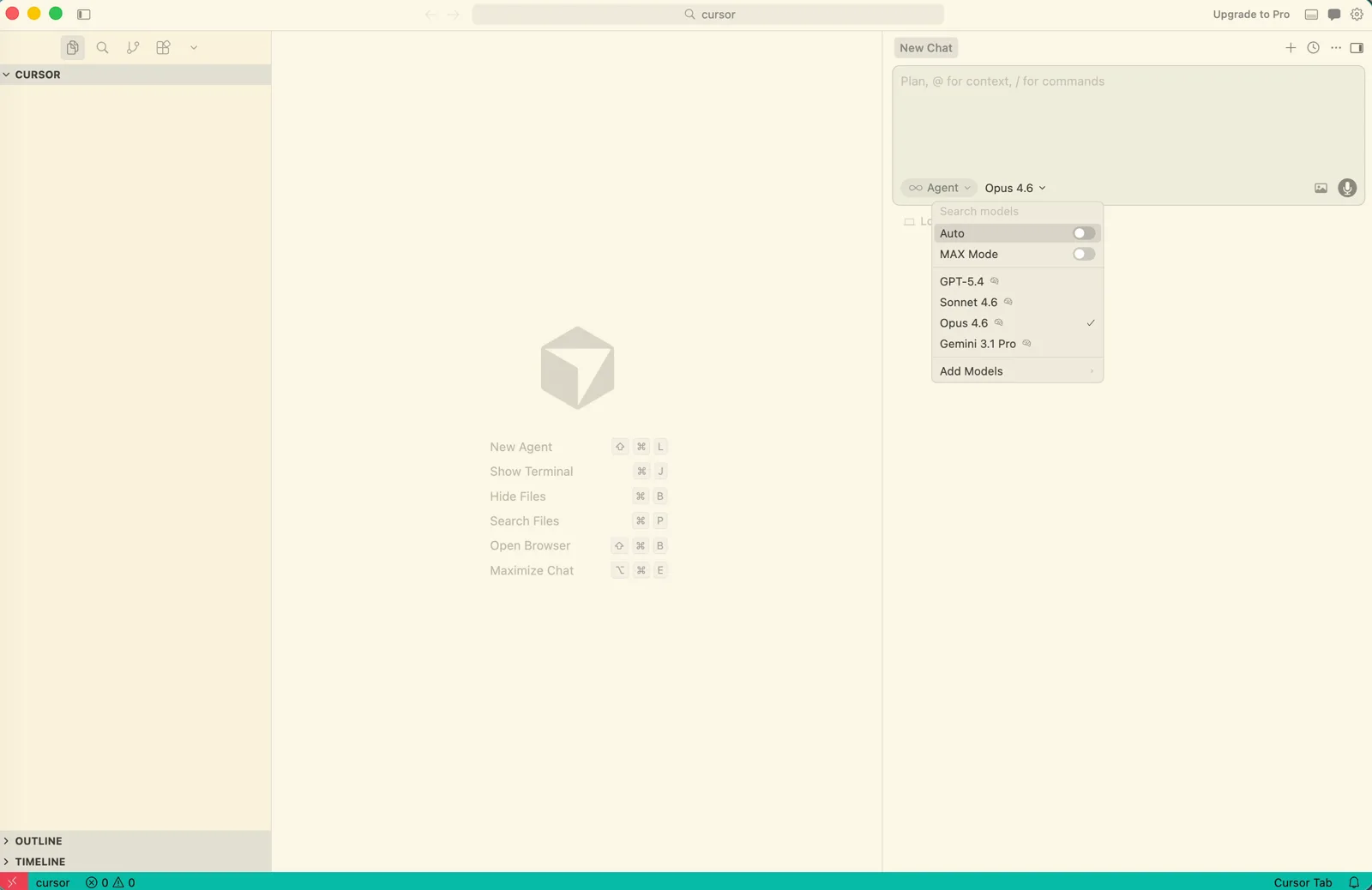Screen dimensions: 1372x890
Task: Click brain icon next to GPT-5.4
Action: (995, 281)
